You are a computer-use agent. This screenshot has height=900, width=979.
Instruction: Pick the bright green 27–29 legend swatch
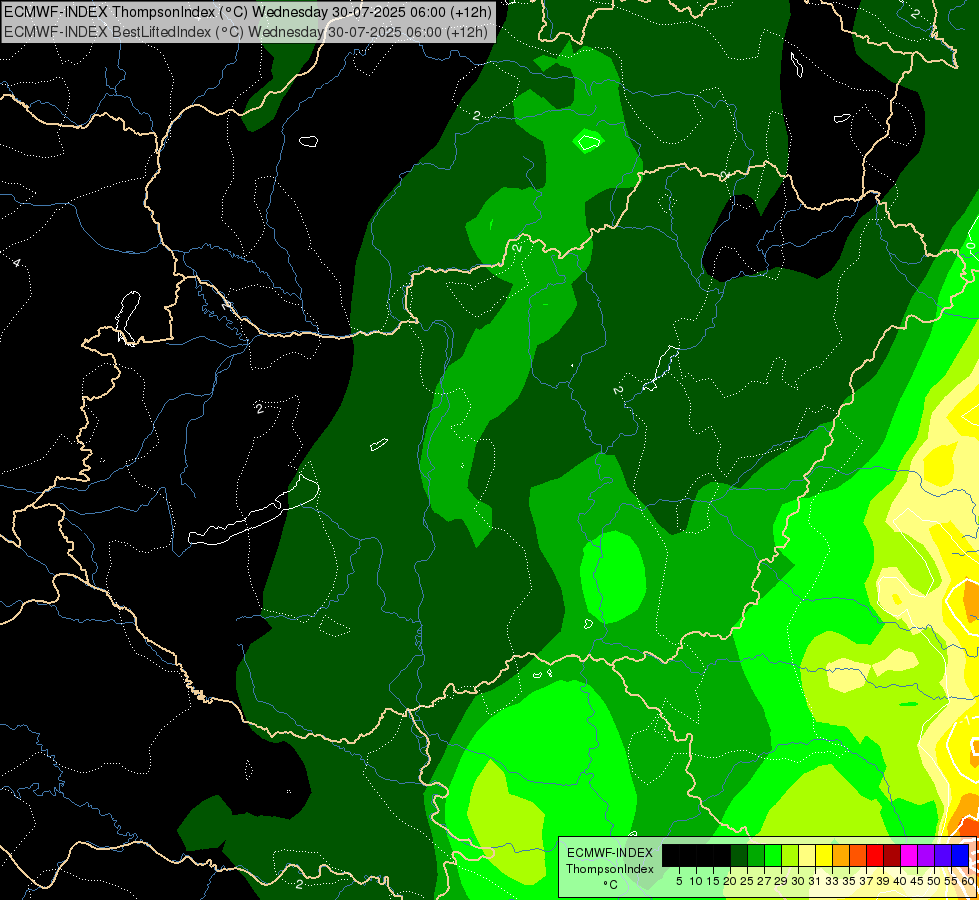tap(773, 856)
